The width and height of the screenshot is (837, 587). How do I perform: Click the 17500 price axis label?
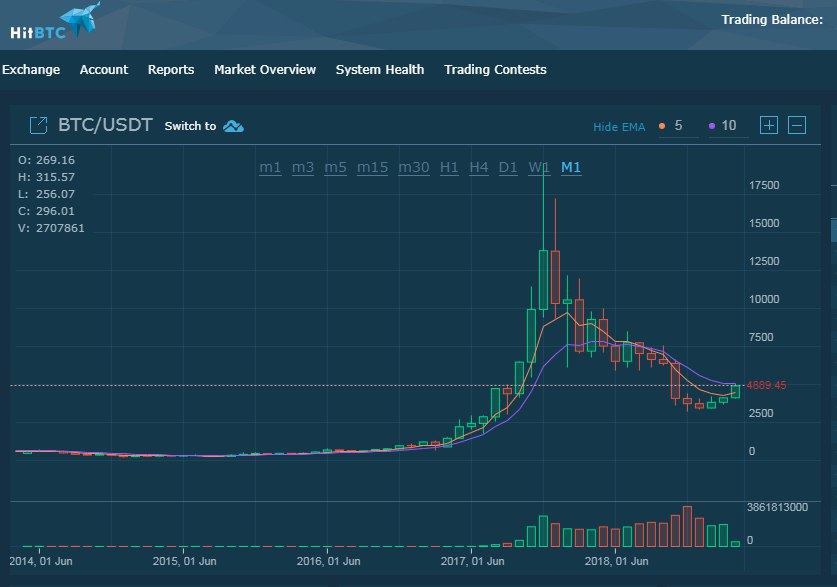pyautogui.click(x=764, y=185)
